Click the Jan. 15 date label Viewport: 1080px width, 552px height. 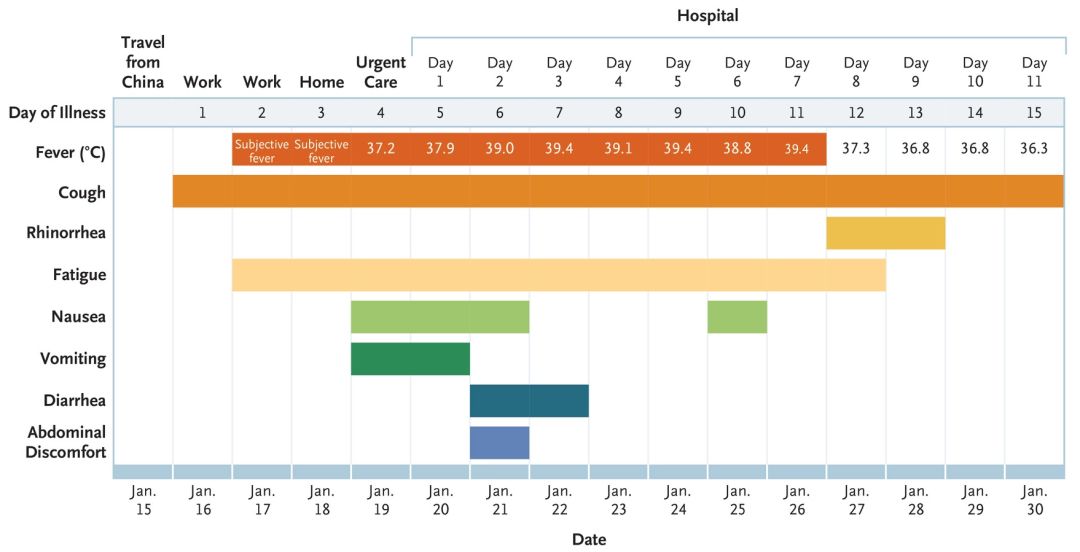[x=143, y=500]
